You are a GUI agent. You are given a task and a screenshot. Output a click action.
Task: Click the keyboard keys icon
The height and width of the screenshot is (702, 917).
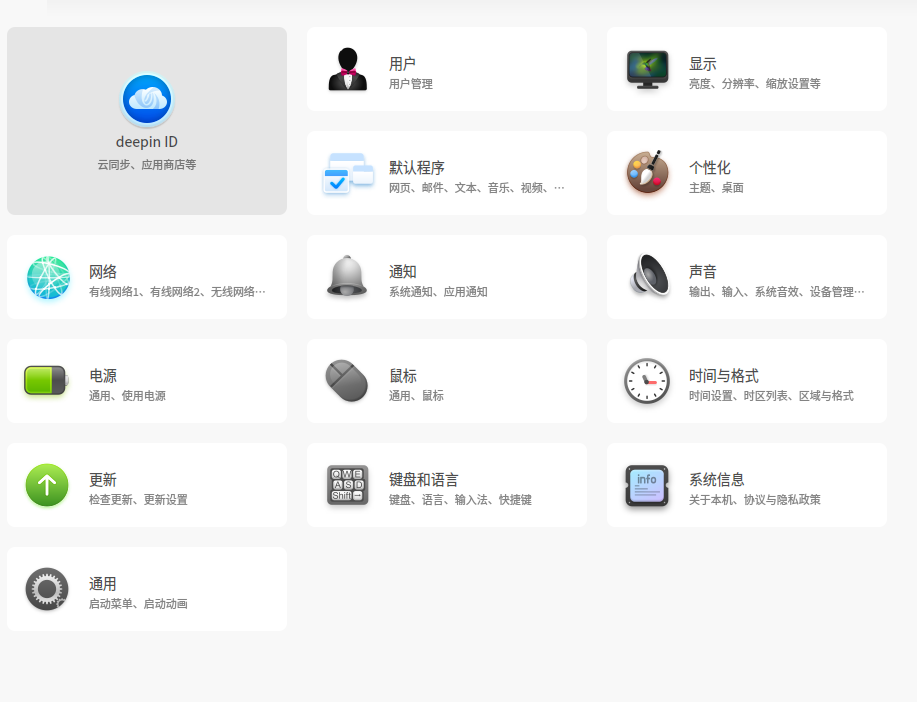[x=347, y=485]
